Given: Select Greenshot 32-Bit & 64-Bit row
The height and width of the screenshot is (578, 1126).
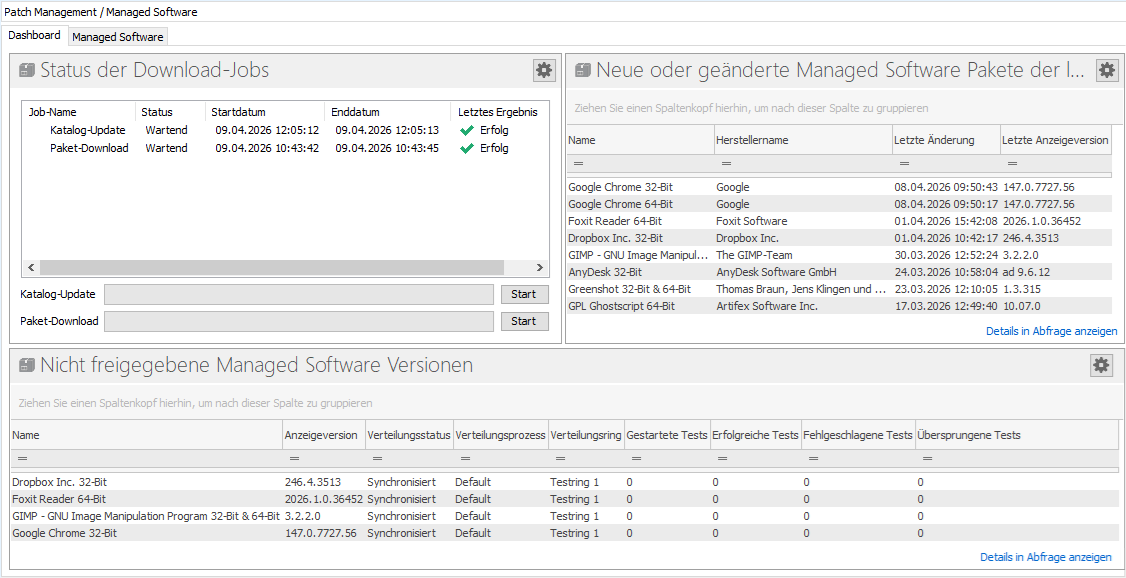Looking at the screenshot, I should click(x=839, y=289).
